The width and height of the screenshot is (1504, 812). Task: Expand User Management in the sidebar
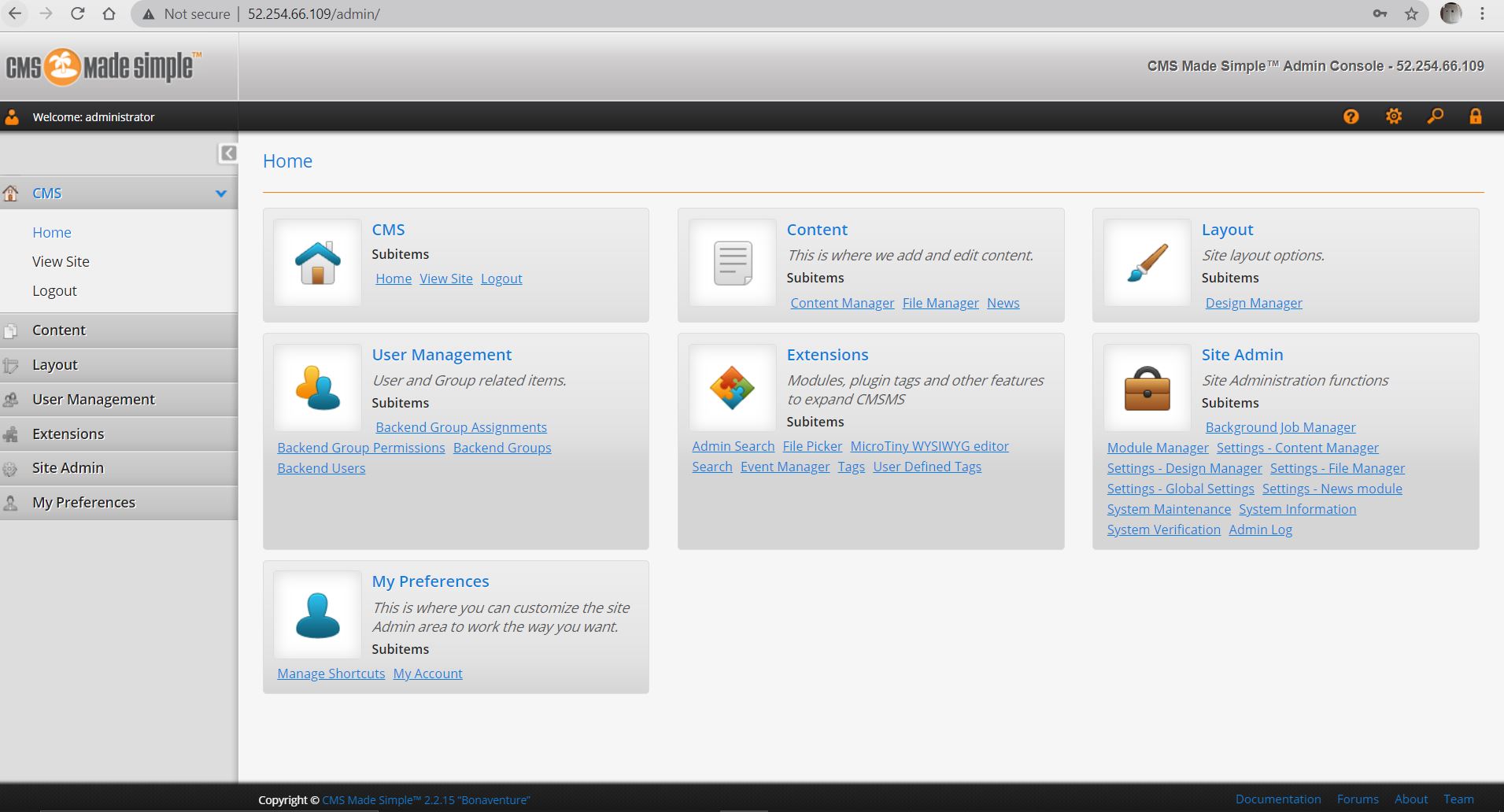coord(93,400)
